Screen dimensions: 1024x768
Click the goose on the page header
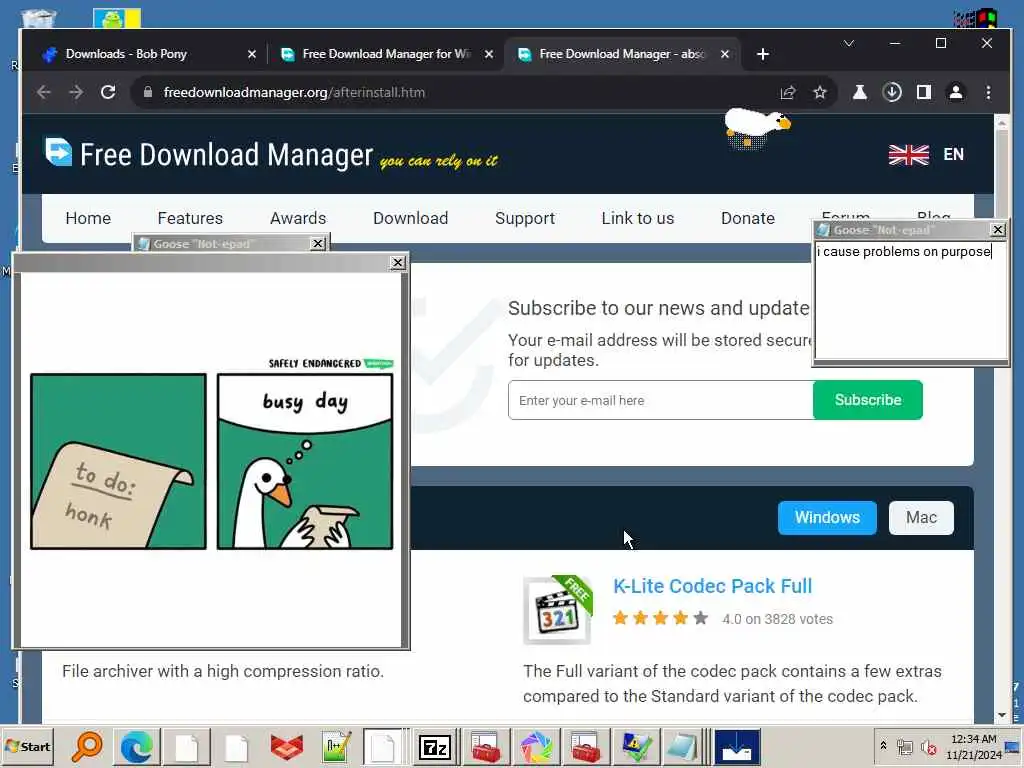point(756,127)
